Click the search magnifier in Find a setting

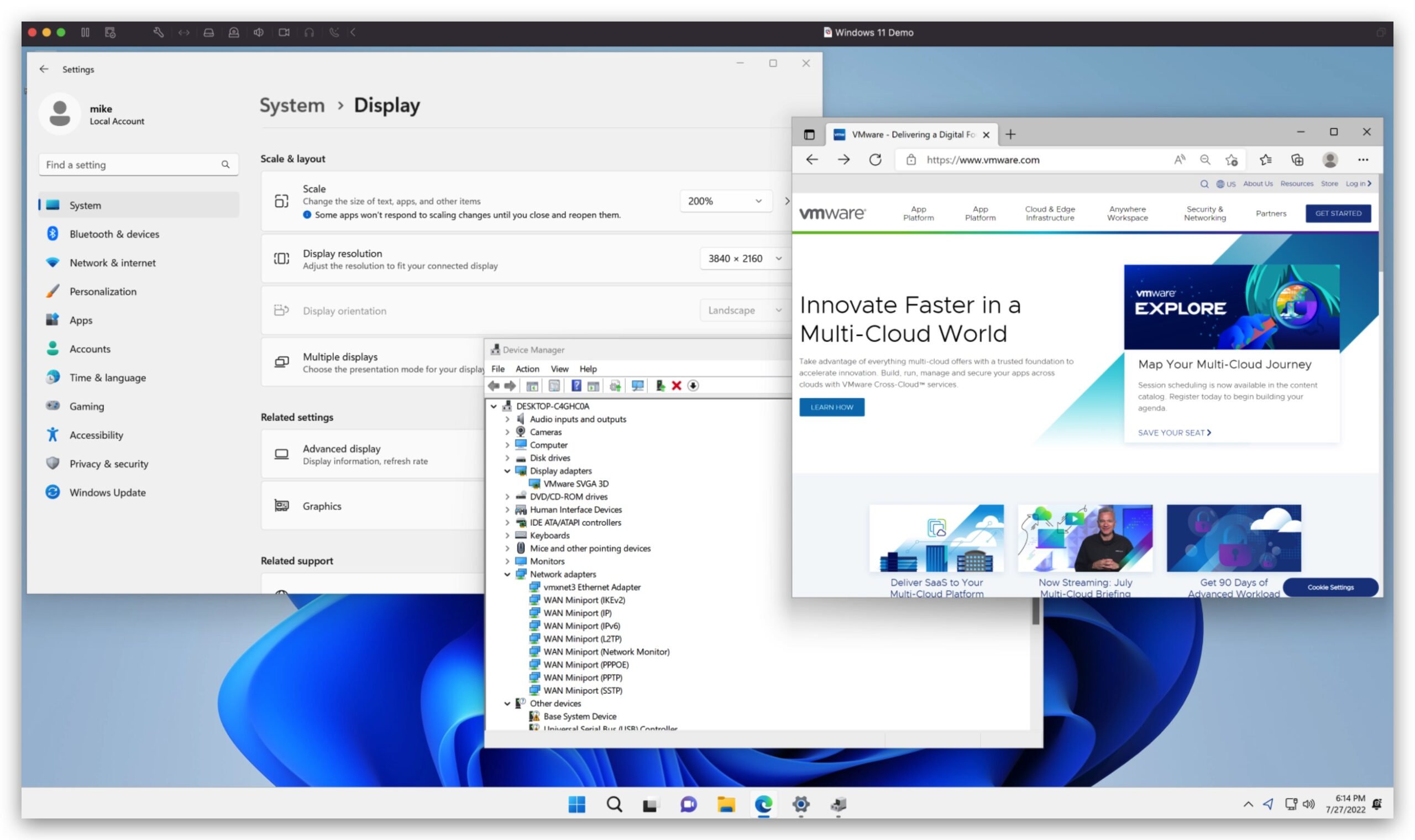[226, 164]
